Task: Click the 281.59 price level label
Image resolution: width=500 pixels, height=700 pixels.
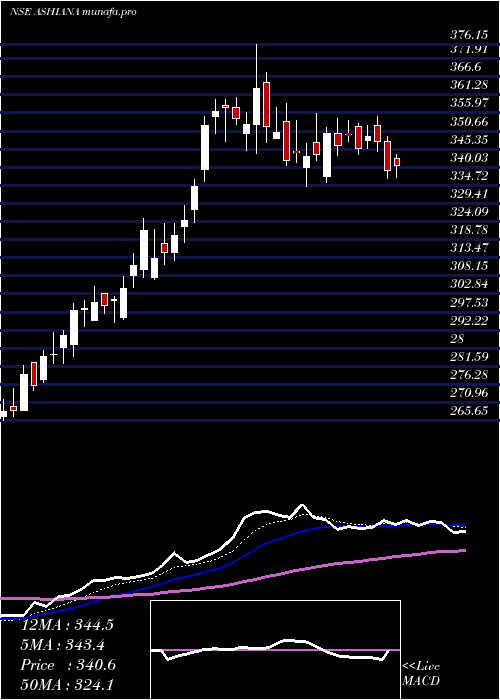Action: (x=468, y=357)
